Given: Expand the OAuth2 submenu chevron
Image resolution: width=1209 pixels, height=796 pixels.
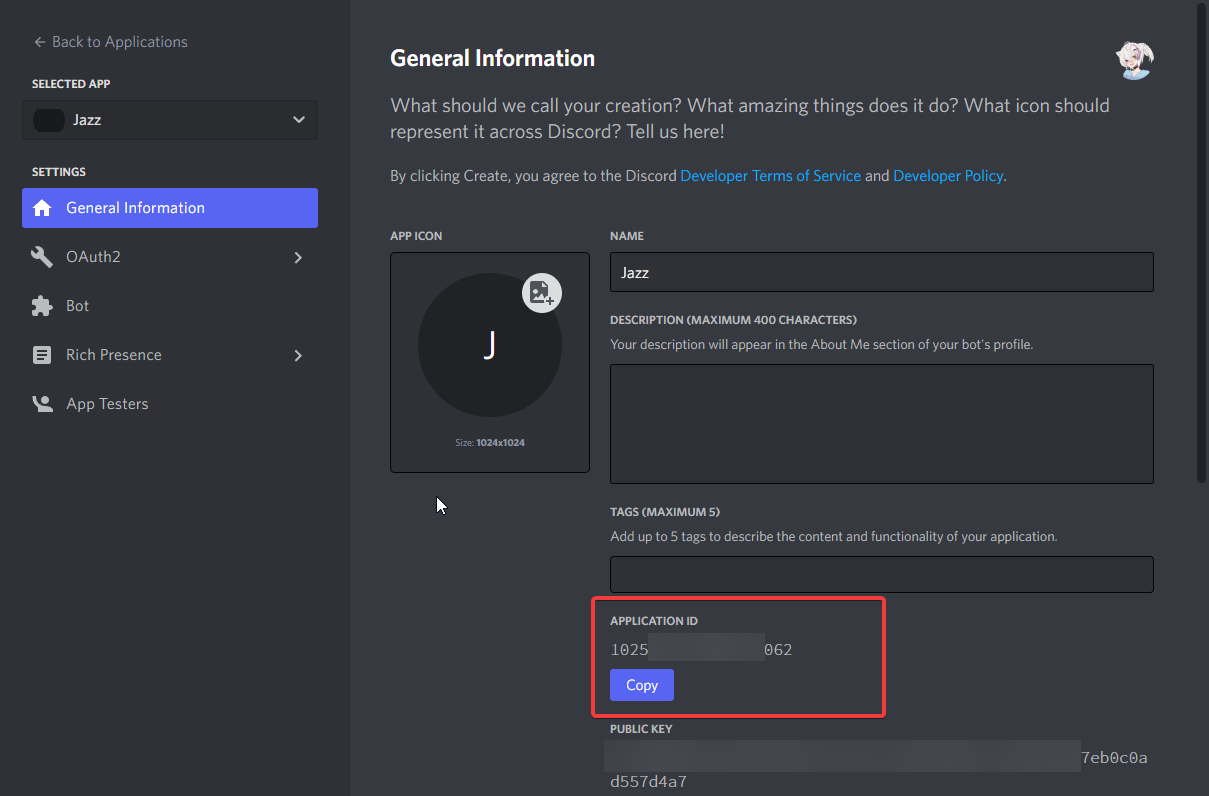Looking at the screenshot, I should [298, 257].
